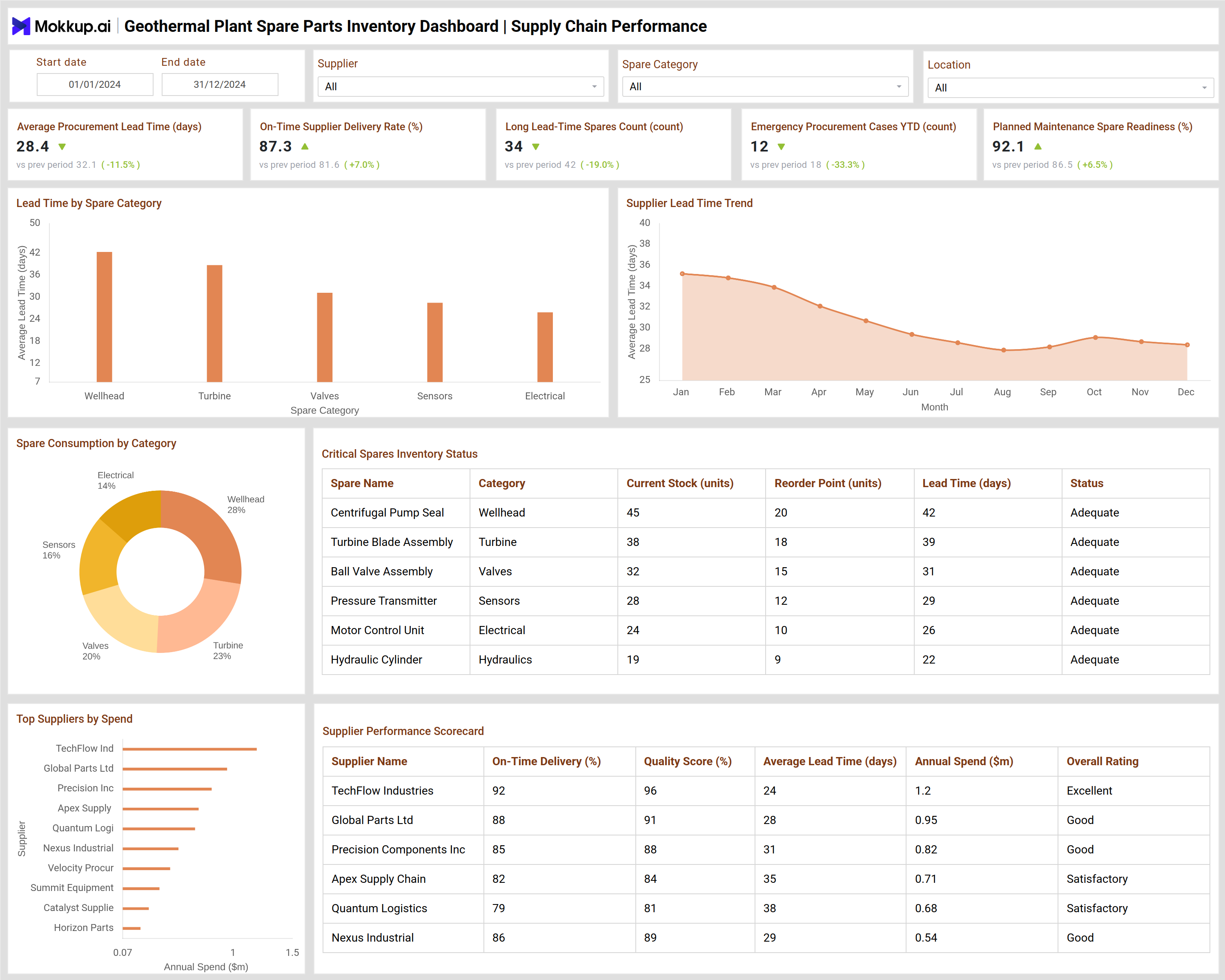Click the Apr data point on trend line

tap(820, 306)
